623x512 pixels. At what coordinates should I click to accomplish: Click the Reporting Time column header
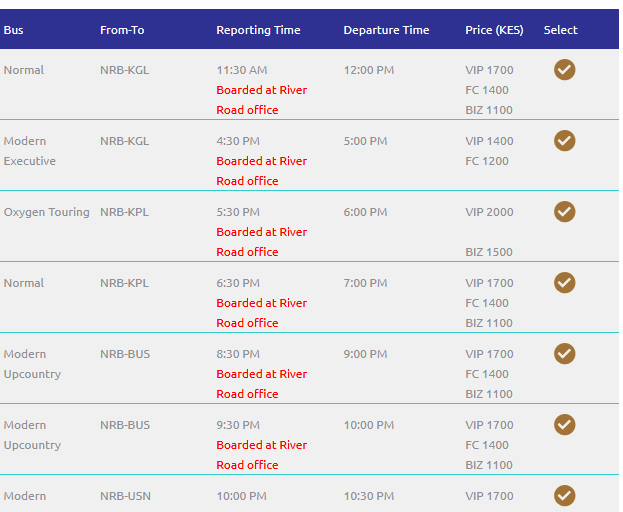(258, 30)
